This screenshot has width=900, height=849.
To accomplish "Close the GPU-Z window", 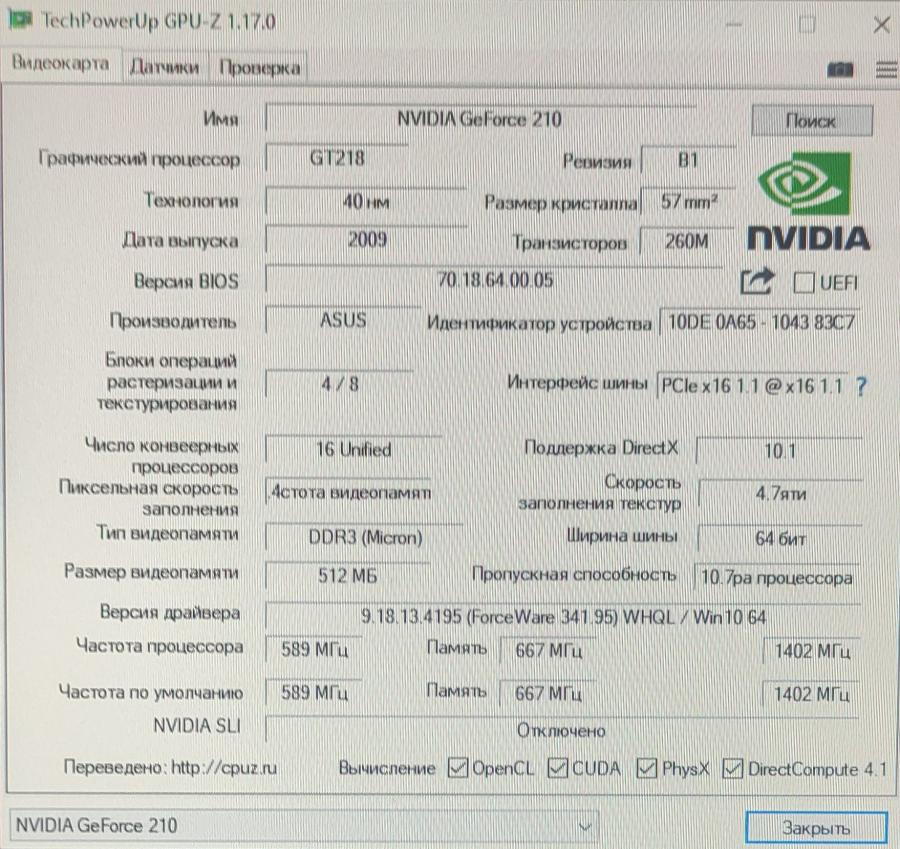I will pos(881,24).
